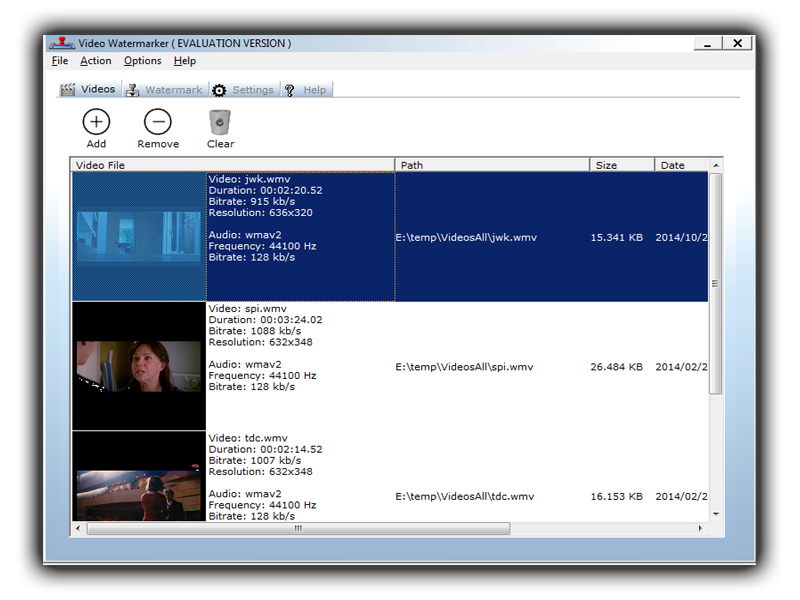Sort by the Path column header
Viewport: 800px width, 600px height.
pos(489,165)
